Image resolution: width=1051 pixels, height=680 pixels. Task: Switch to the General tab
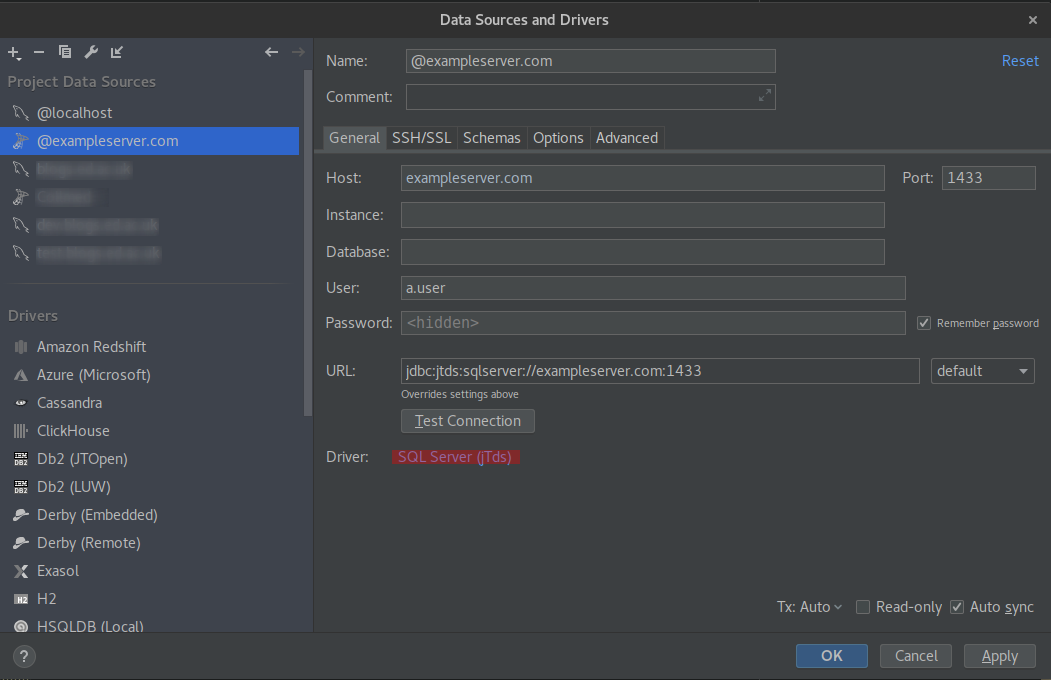click(x=355, y=138)
